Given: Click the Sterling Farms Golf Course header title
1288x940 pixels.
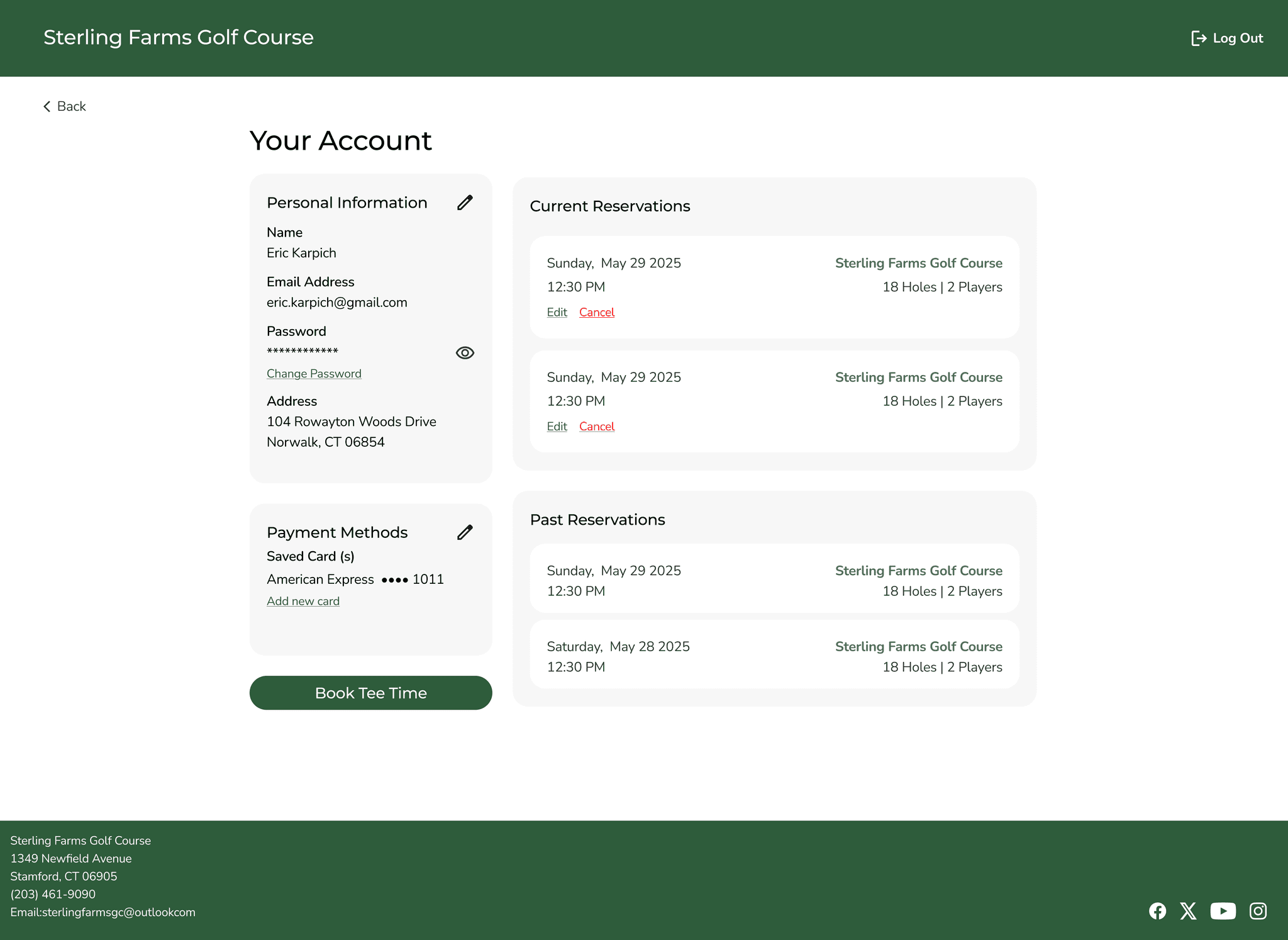Looking at the screenshot, I should (x=179, y=37).
